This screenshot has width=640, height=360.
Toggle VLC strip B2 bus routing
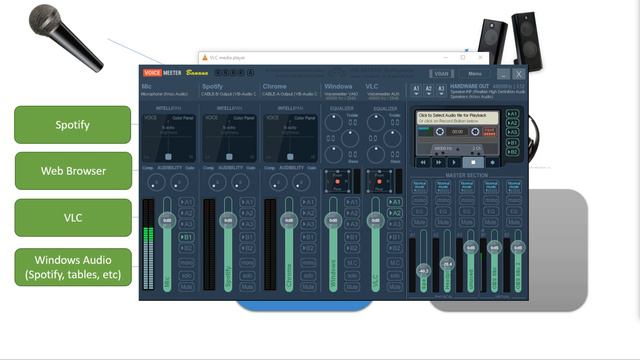tap(394, 248)
